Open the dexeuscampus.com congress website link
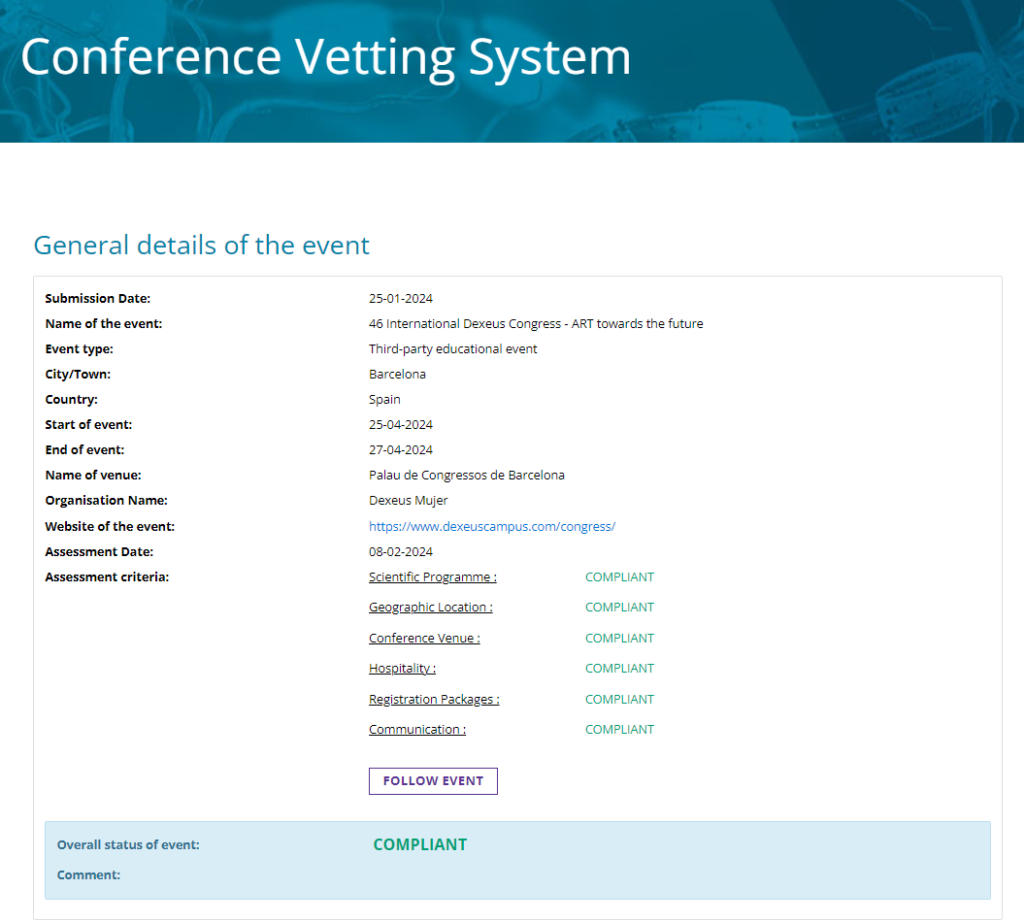The width and height of the screenshot is (1024, 922). click(491, 526)
